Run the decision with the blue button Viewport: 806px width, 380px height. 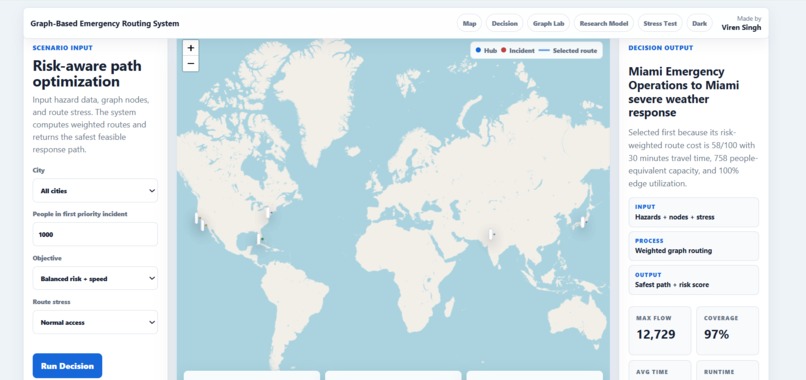(67, 366)
